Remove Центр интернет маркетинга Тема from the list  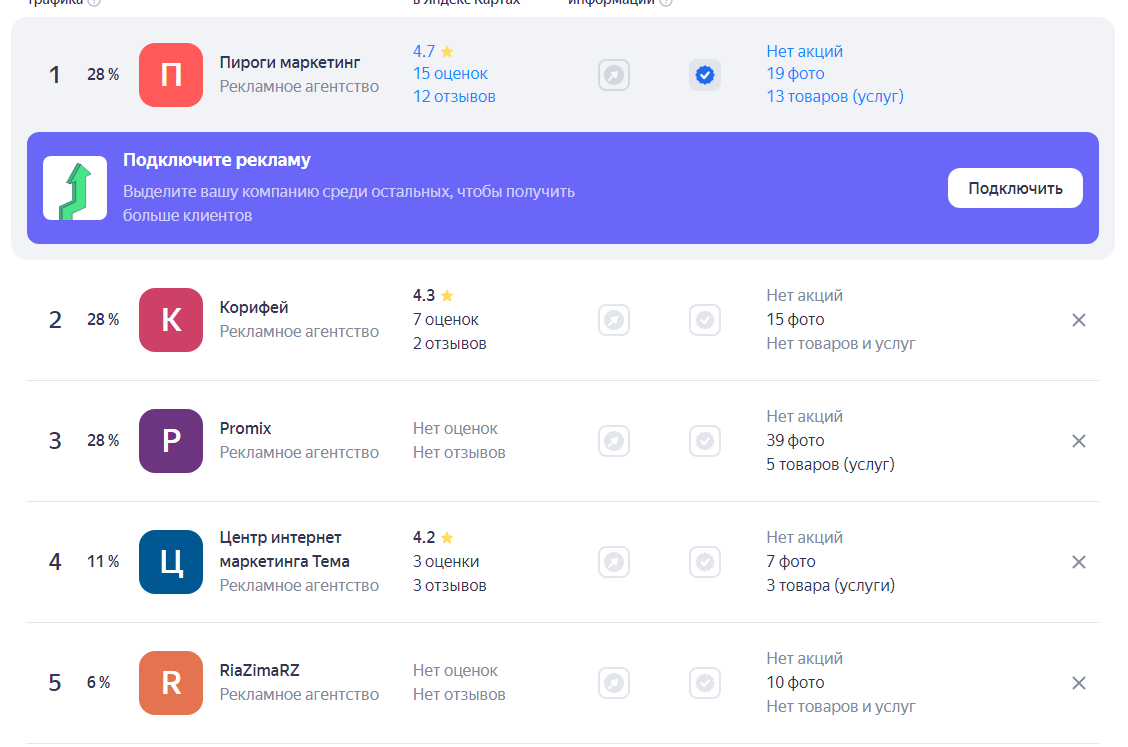1078,561
